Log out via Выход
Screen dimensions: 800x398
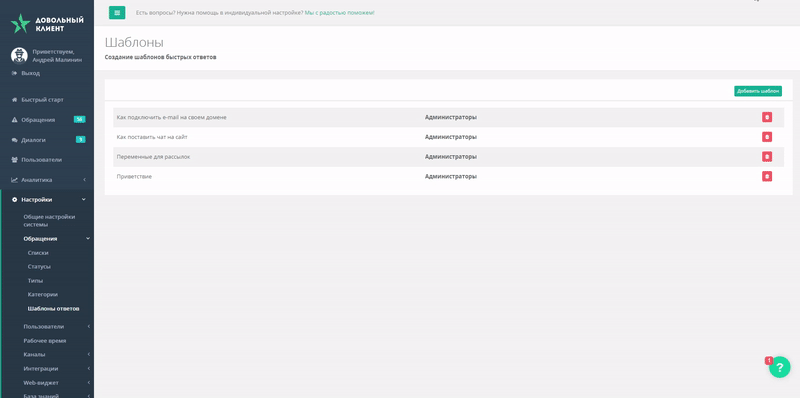[30, 73]
